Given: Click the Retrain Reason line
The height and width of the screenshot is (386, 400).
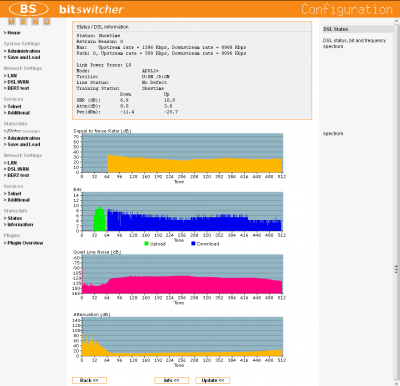Looking at the screenshot, I should click(x=100, y=41).
